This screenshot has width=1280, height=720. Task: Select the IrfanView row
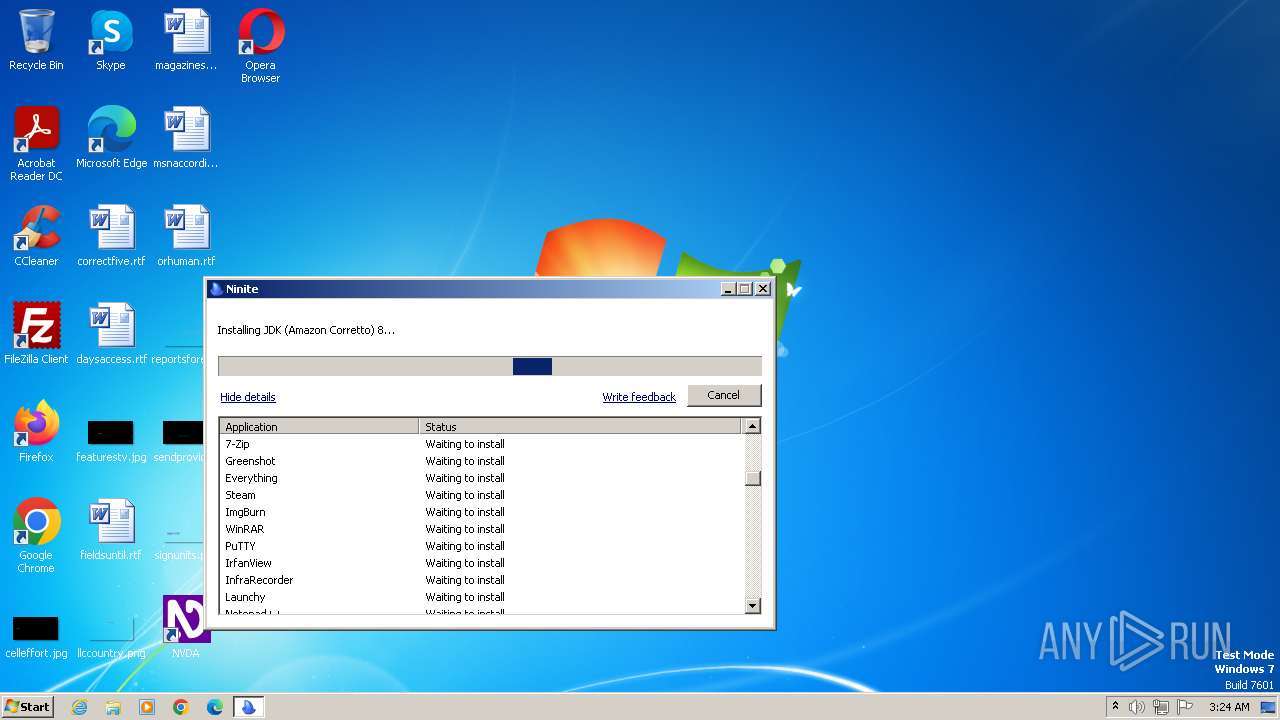pos(482,563)
